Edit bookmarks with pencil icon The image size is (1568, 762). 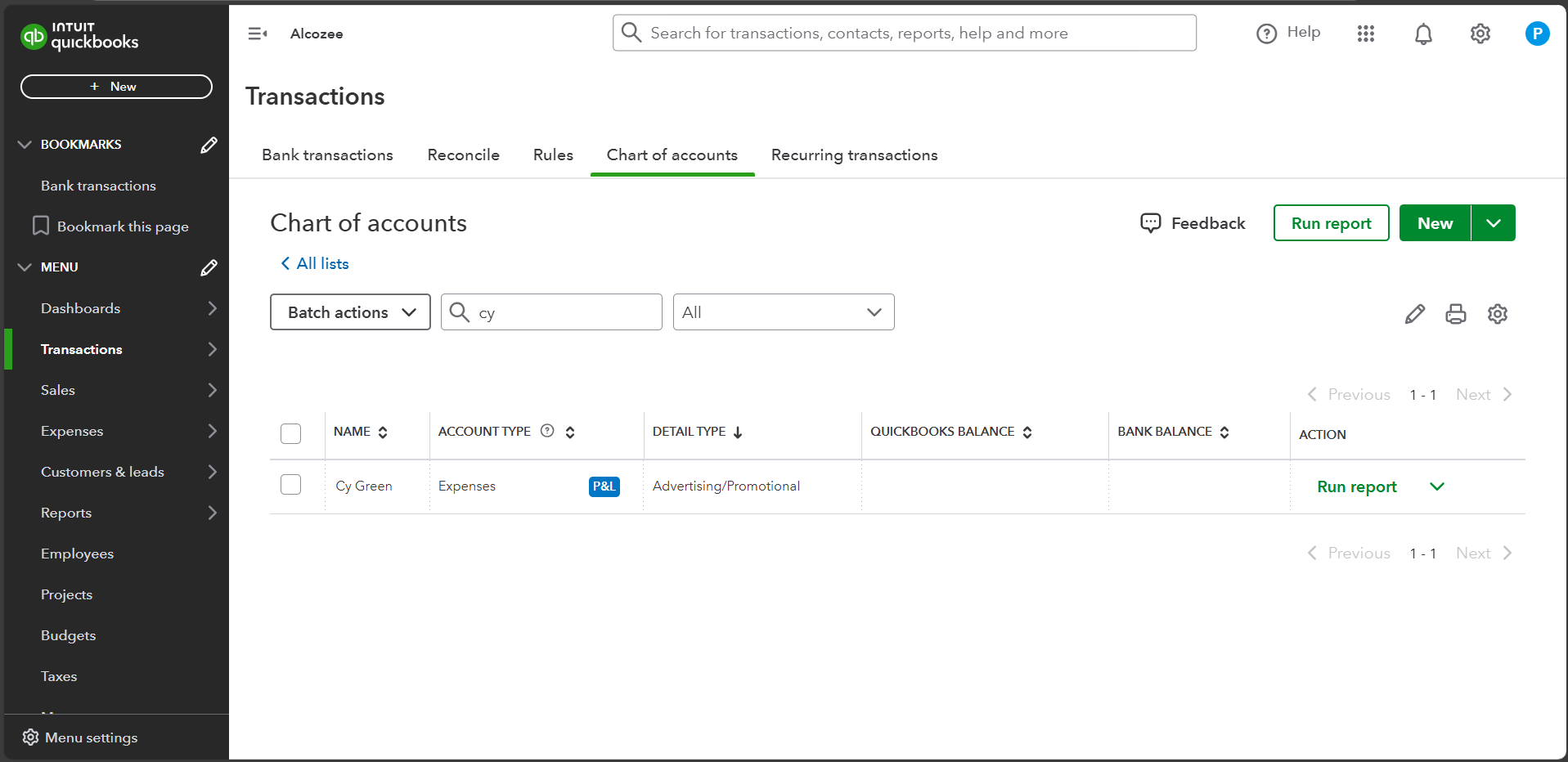tap(209, 145)
